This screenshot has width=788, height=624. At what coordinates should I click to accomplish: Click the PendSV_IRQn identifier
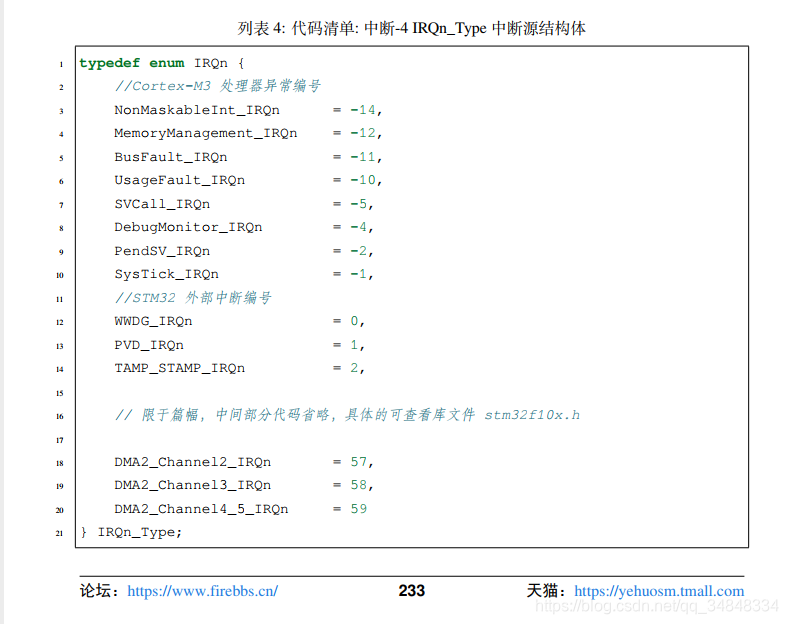[162, 251]
